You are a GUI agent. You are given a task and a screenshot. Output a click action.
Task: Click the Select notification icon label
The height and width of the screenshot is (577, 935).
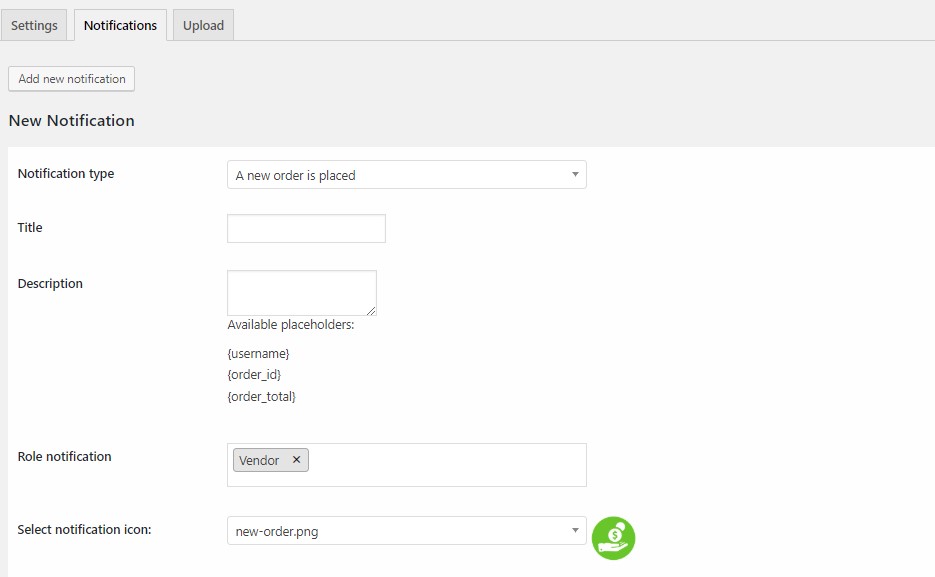[x=84, y=529]
